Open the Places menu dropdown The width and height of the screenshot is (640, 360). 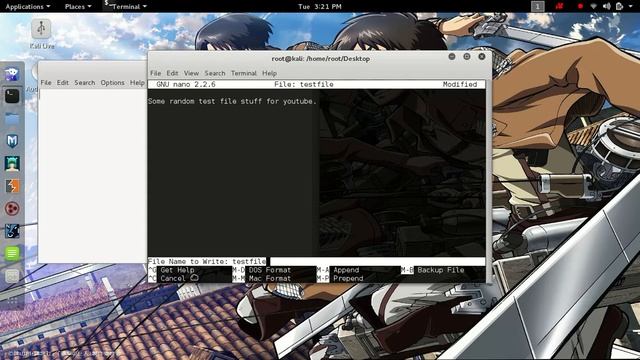pyautogui.click(x=78, y=7)
